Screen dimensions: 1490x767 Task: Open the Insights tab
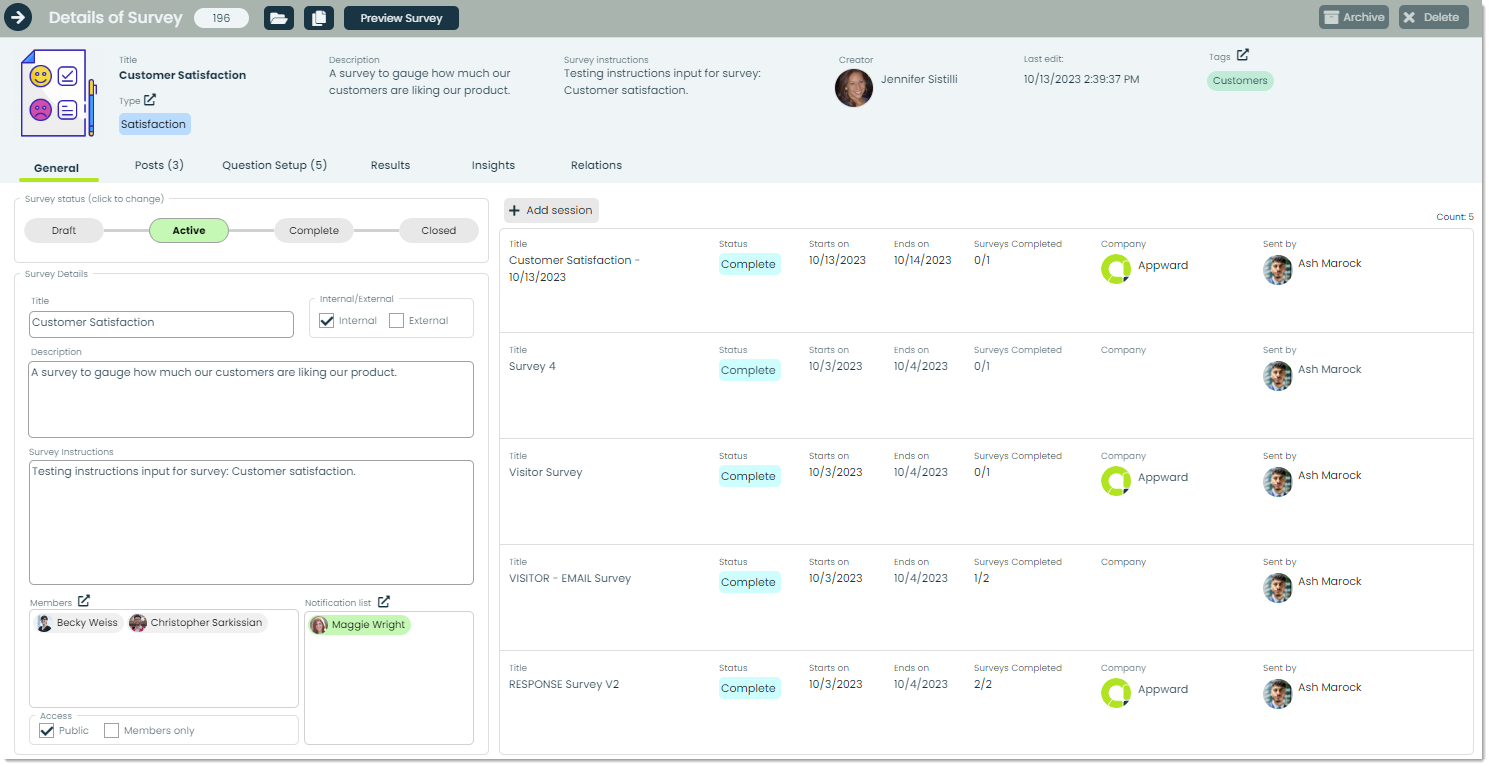(x=493, y=165)
